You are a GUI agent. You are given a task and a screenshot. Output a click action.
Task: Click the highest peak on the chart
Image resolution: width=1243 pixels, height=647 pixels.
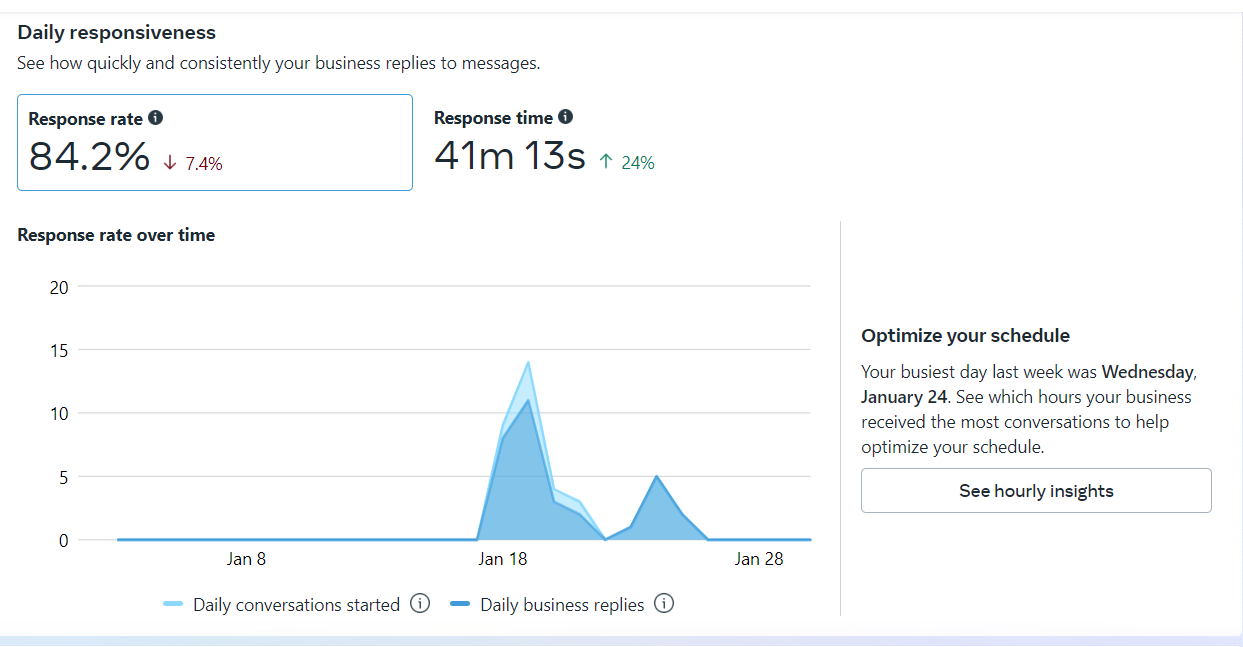click(528, 363)
